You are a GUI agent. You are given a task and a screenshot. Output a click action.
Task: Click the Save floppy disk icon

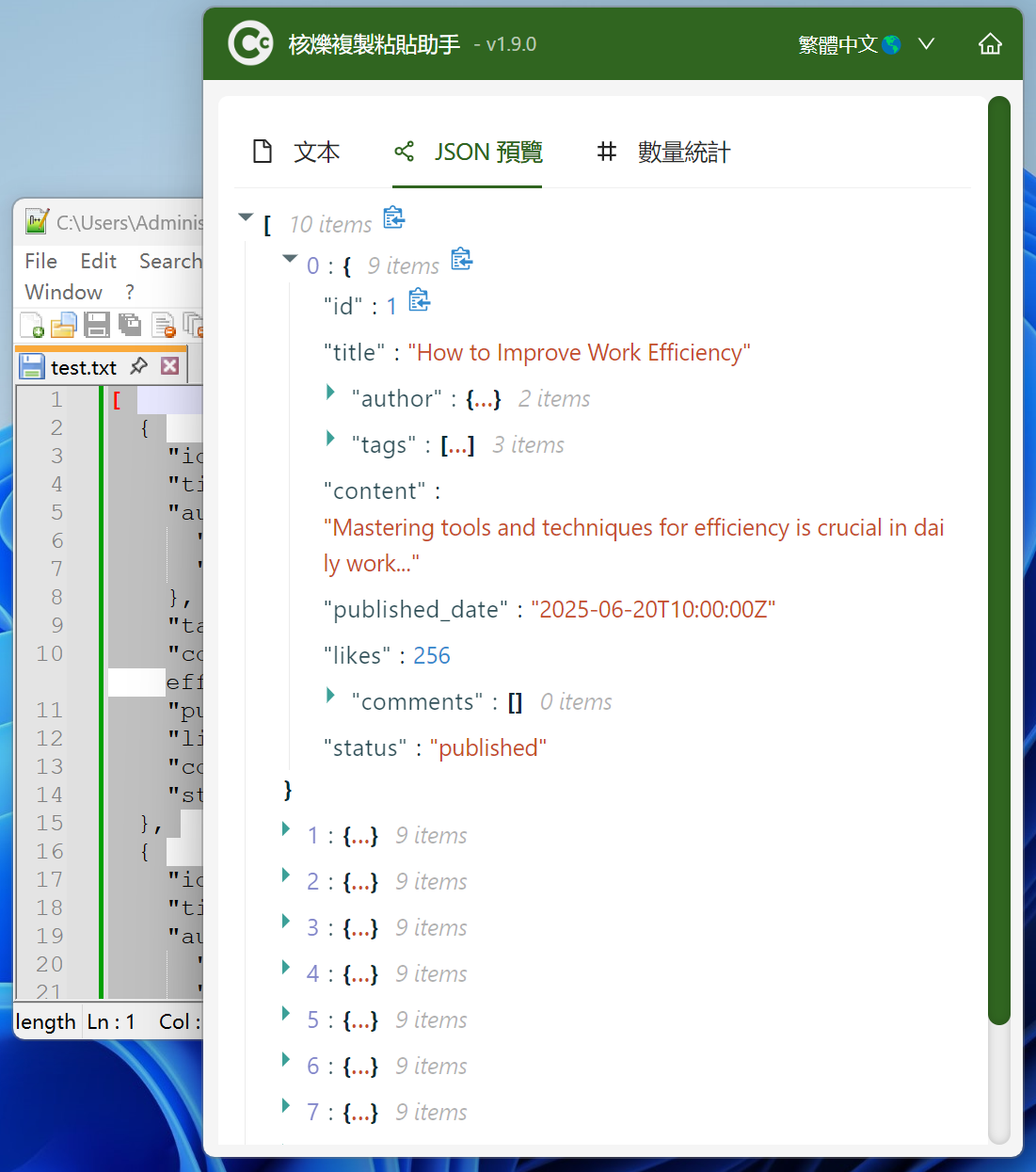[96, 325]
